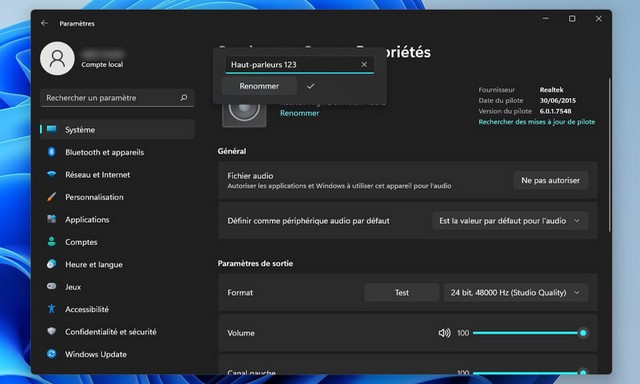Select the Jeux controller icon

pyautogui.click(x=52, y=286)
